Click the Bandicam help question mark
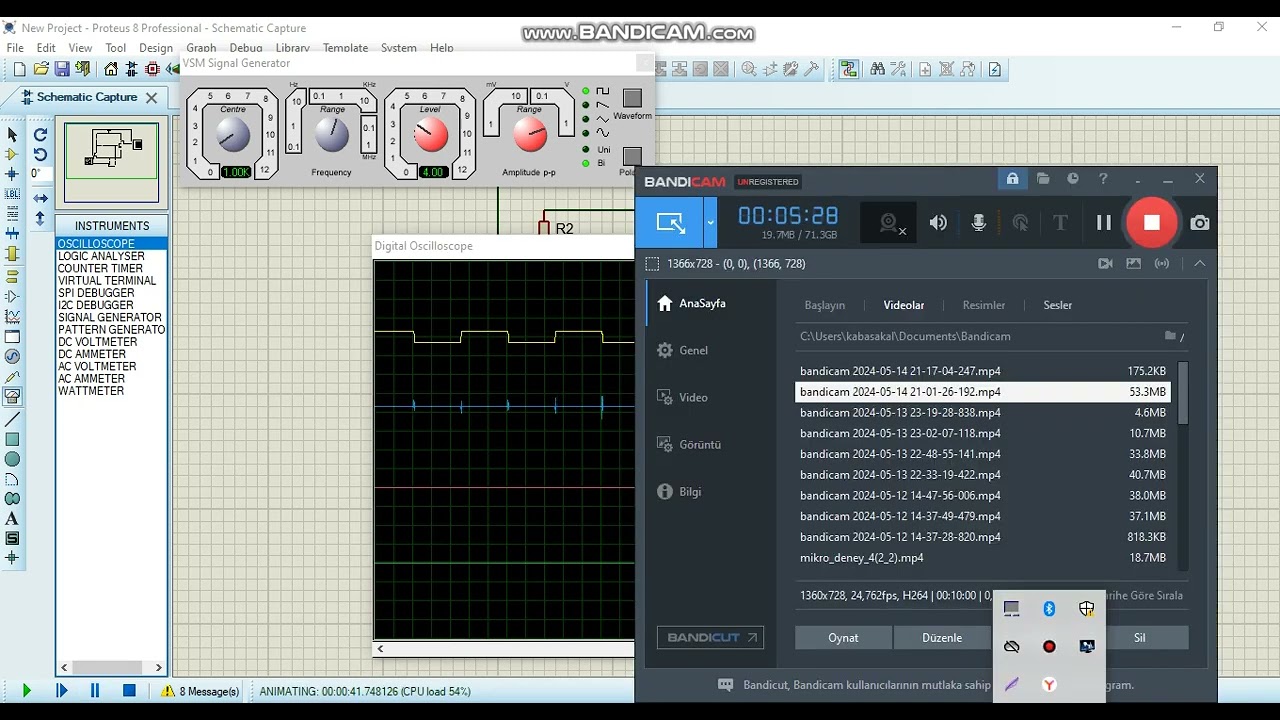The width and height of the screenshot is (1280, 720). coord(1103,179)
